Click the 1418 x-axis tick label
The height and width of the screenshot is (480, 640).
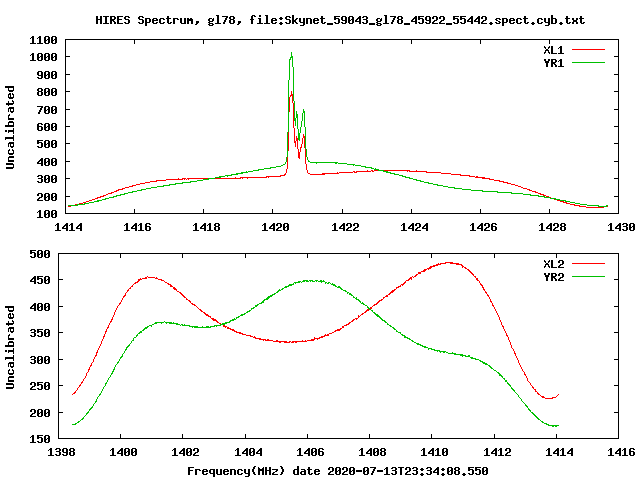[x=206, y=227]
